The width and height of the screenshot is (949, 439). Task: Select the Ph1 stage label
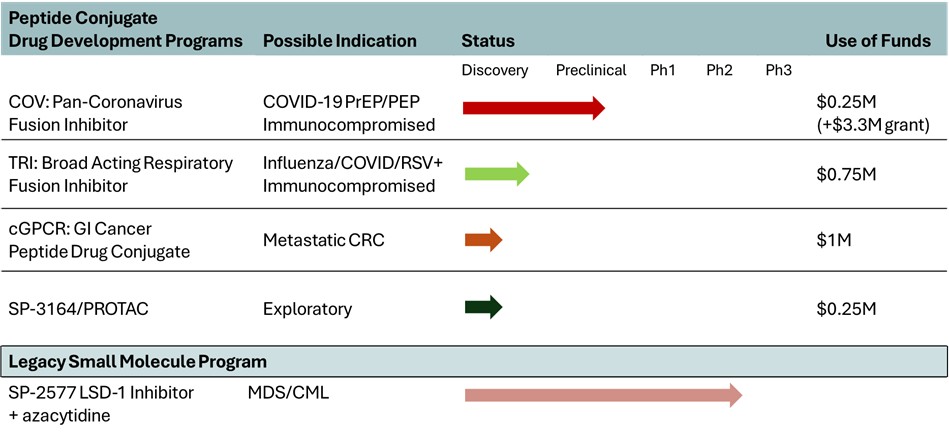pos(662,70)
